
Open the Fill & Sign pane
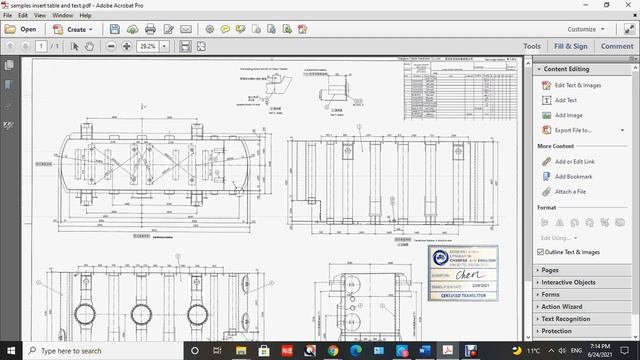(x=571, y=46)
